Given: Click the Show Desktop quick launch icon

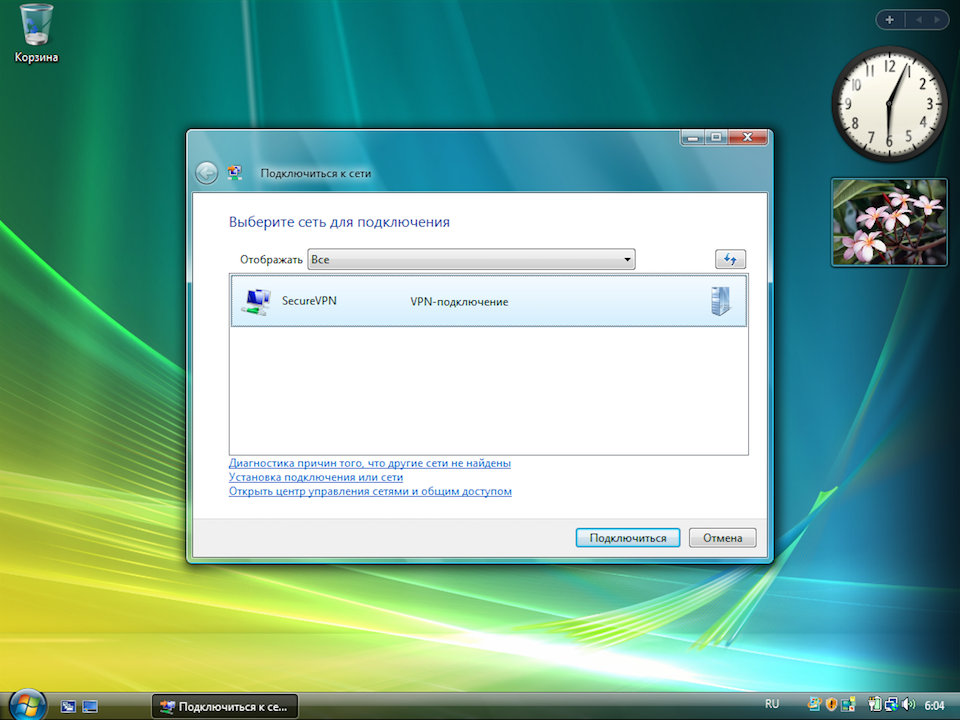Looking at the screenshot, I should [x=68, y=706].
